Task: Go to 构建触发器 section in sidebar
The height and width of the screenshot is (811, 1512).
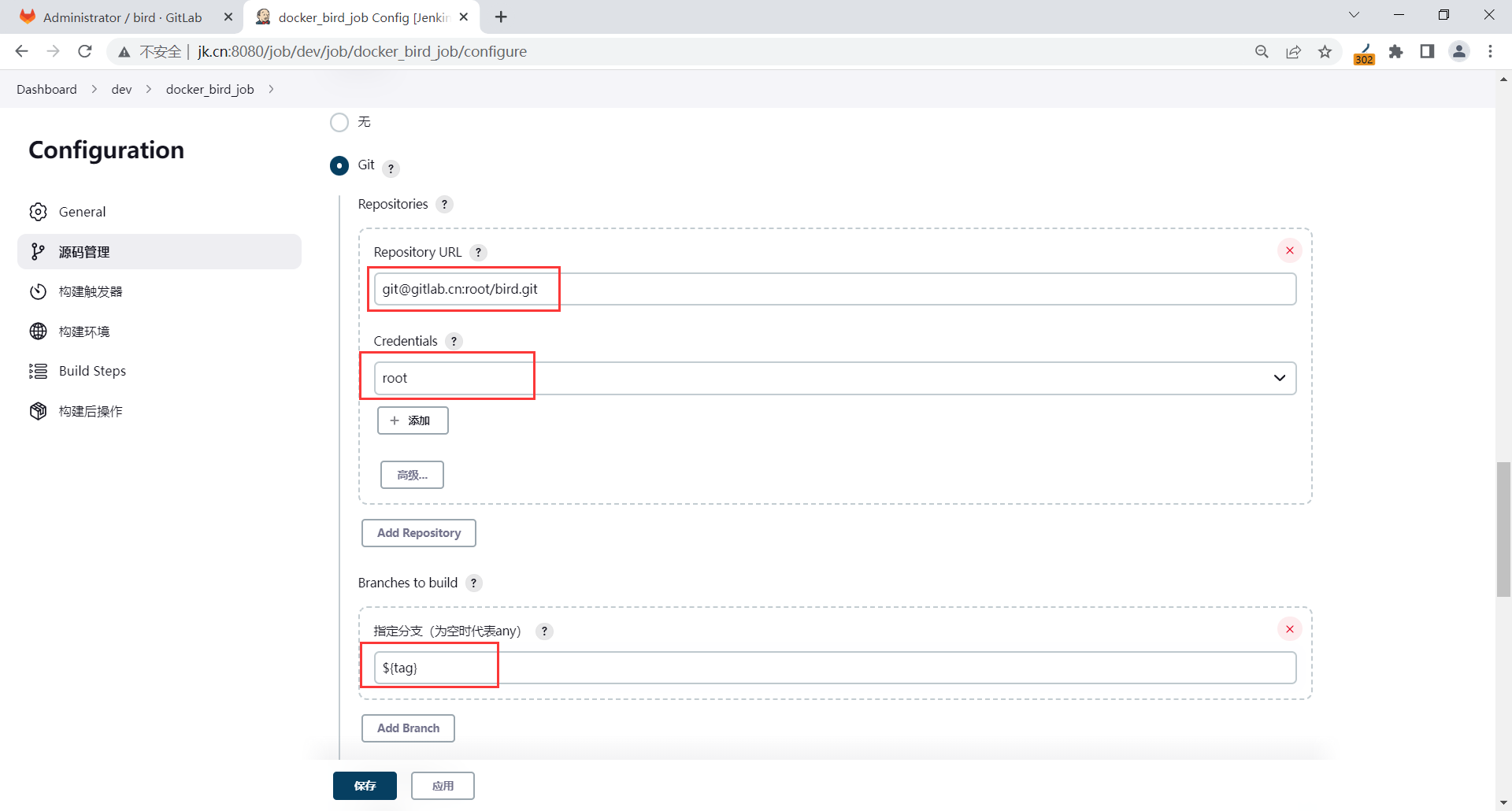Action: pos(159,291)
